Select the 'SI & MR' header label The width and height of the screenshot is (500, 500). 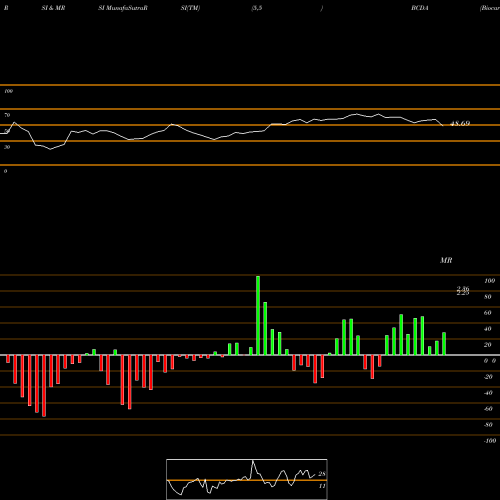(x=53, y=8)
